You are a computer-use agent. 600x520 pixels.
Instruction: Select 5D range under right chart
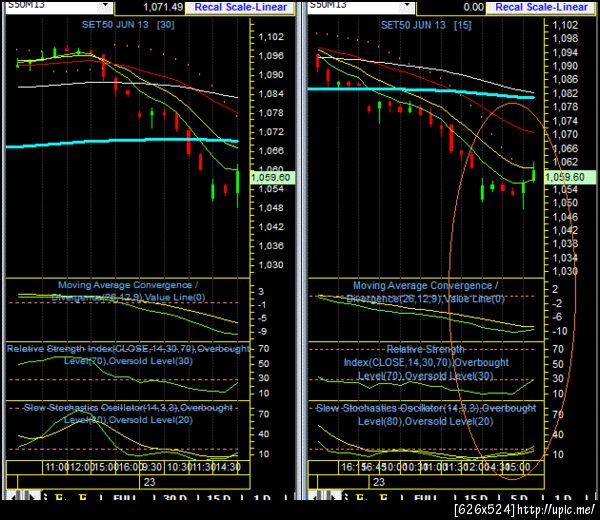click(x=519, y=497)
